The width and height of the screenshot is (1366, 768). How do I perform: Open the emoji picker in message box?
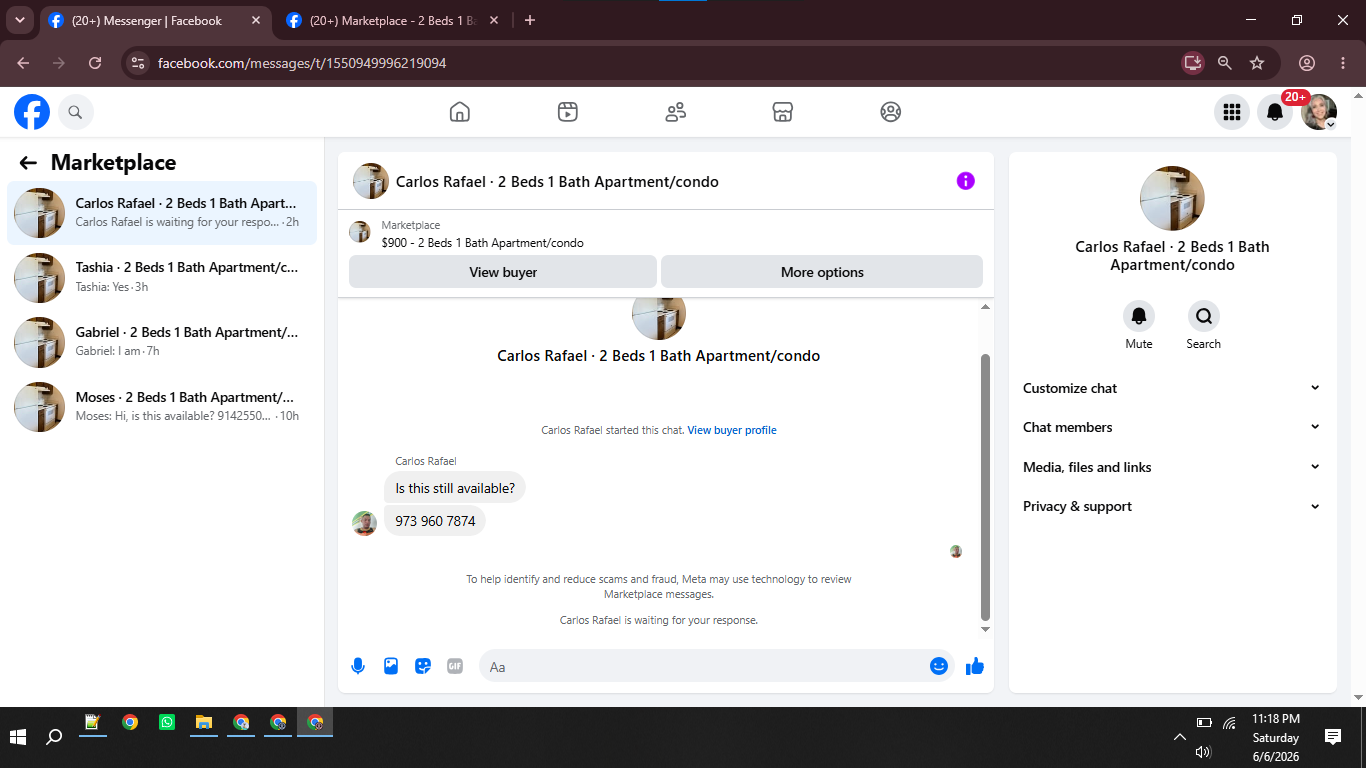click(939, 666)
